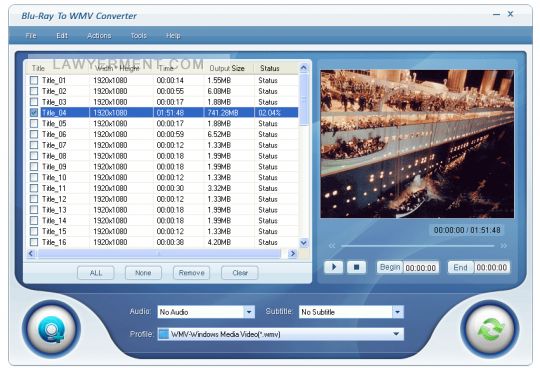Close the Blu-Ray To WMV Converter window
The width and height of the screenshot is (540, 368).
pyautogui.click(x=510, y=14)
